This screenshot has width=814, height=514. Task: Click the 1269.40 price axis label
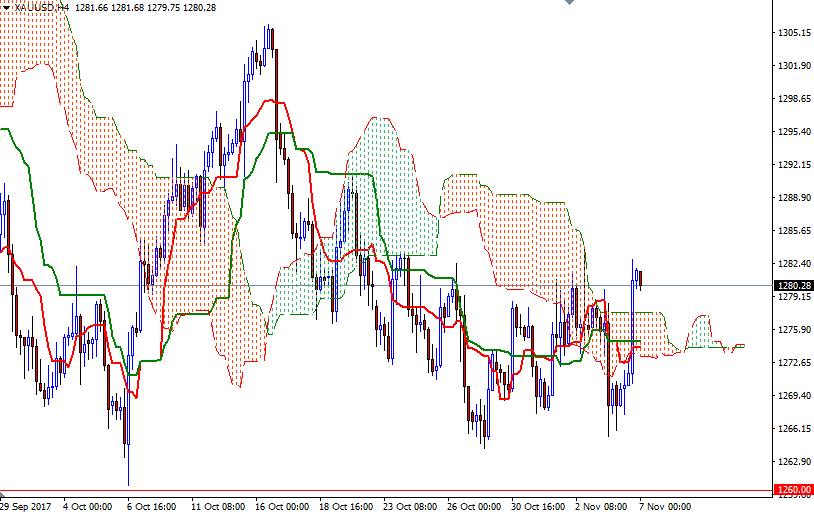[x=794, y=396]
